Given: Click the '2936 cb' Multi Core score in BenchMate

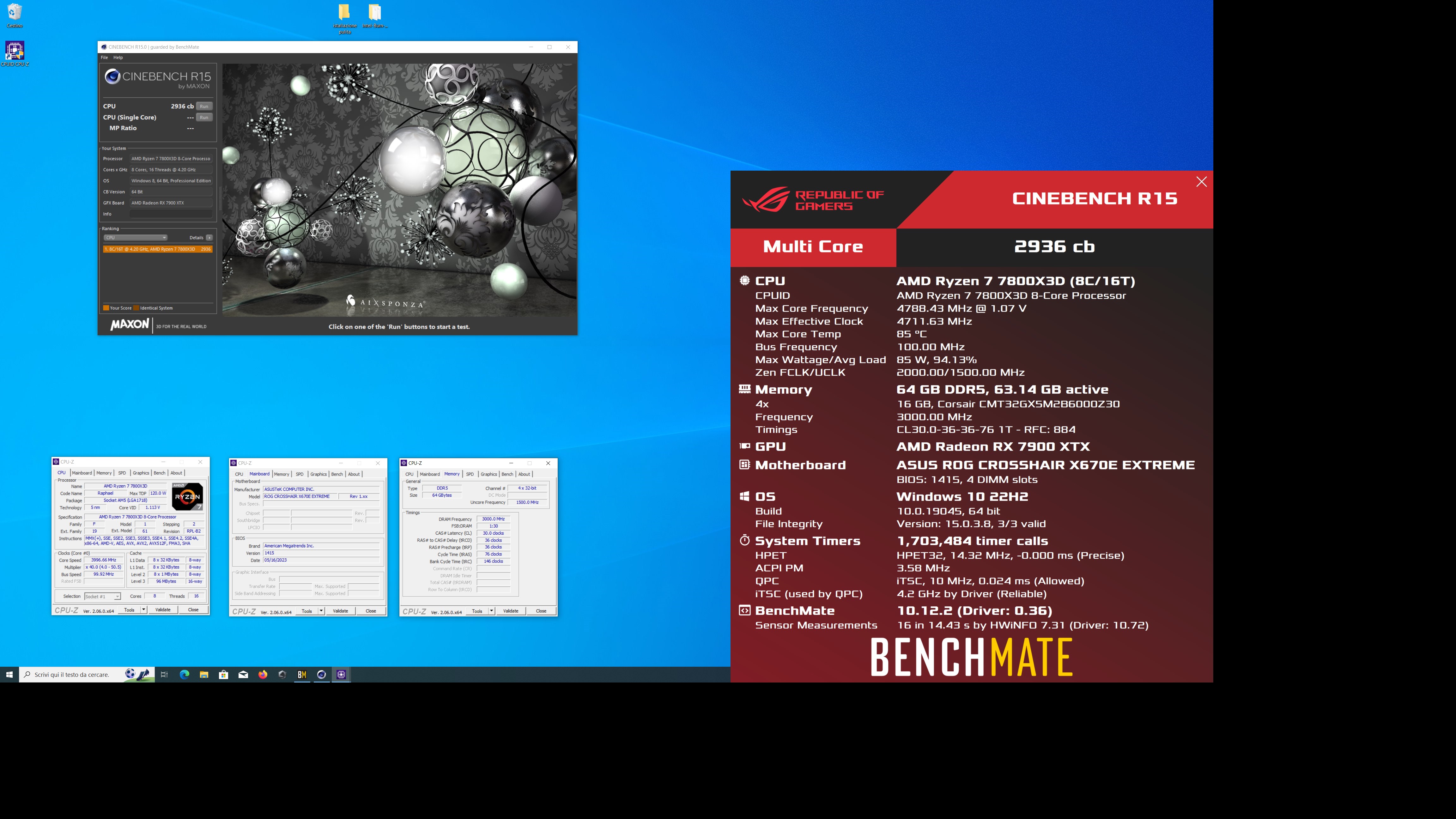Looking at the screenshot, I should tap(1054, 246).
